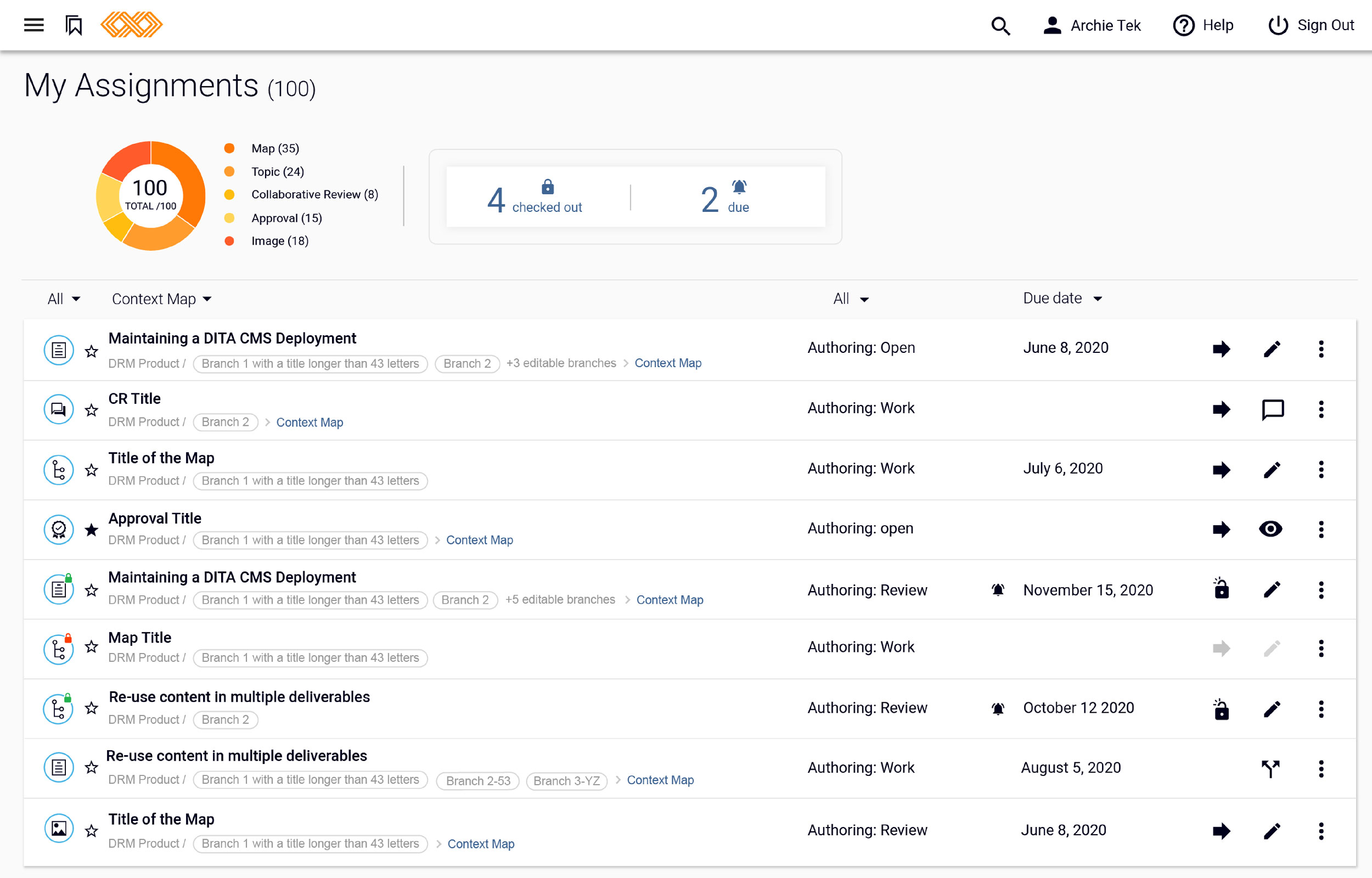The width and height of the screenshot is (1372, 878).
Task: Click release lock icon on November 15 row
Action: [1221, 588]
